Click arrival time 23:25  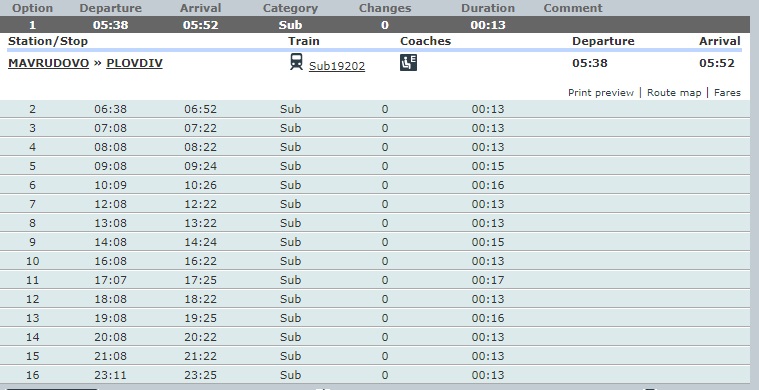200,375
